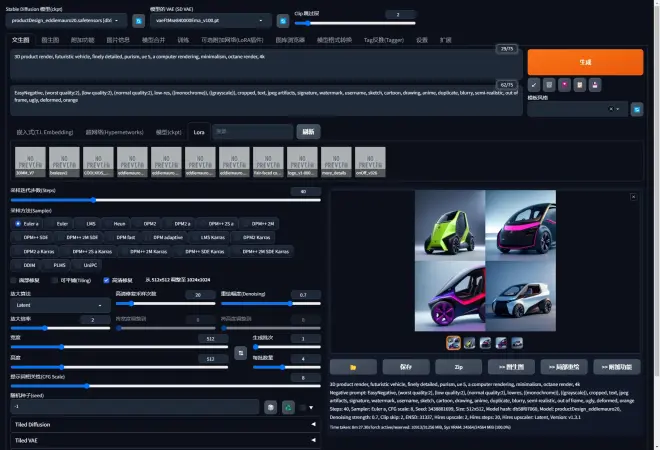Click the dice icon to randomize seed
The height and width of the screenshot is (450, 660).
click(x=271, y=407)
